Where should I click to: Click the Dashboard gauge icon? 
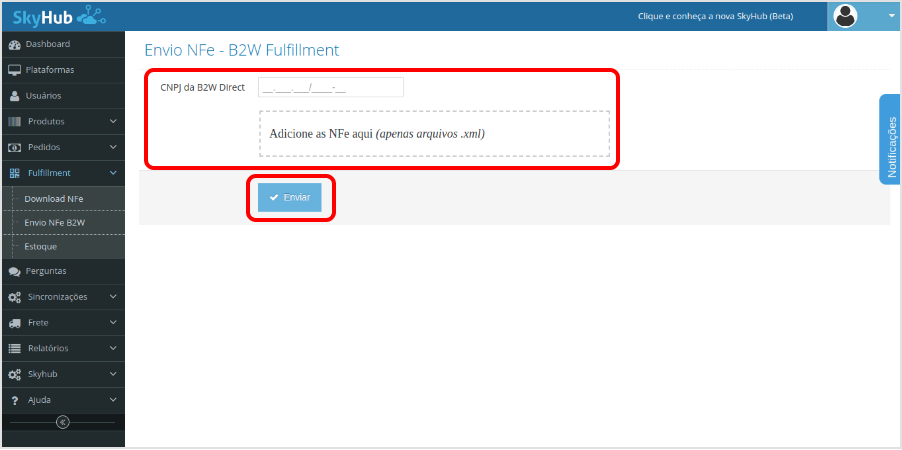pyautogui.click(x=15, y=45)
